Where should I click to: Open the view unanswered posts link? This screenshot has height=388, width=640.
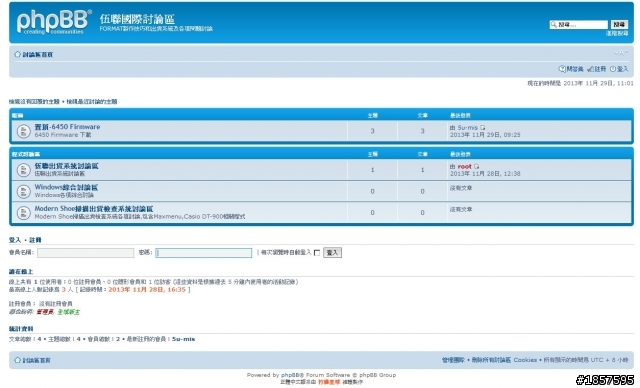pos(34,102)
